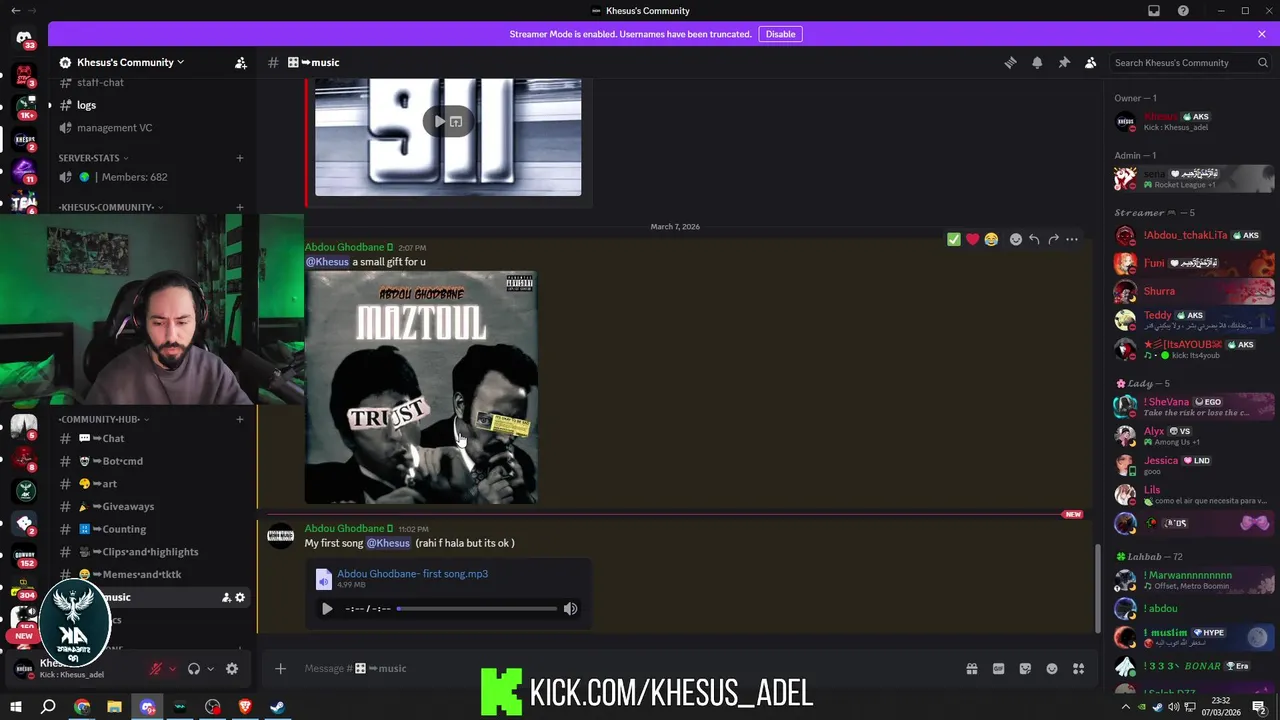This screenshot has height=720, width=1280.
Task: Open Windows notification center
Action: [x=1259, y=707]
